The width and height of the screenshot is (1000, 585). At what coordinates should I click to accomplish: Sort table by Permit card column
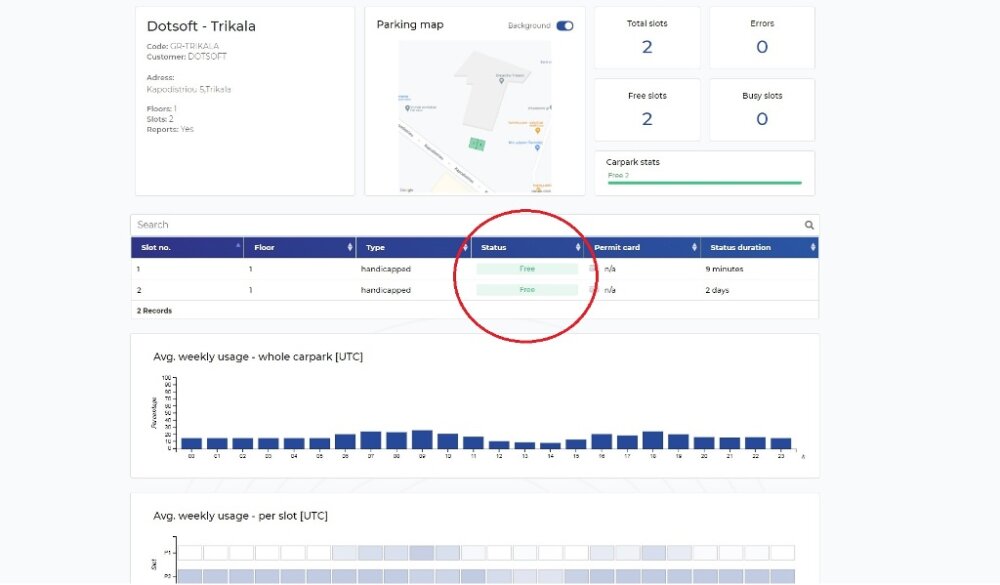(x=642, y=247)
